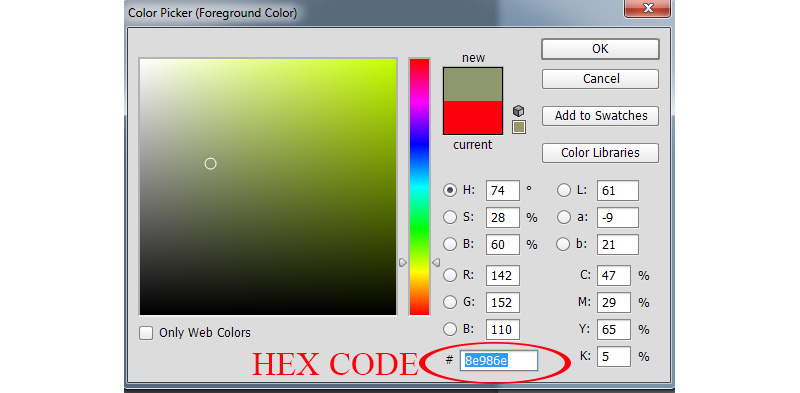Click the out-of-gamut warning cube icon
Viewport: 800px width, 393px height.
518,111
